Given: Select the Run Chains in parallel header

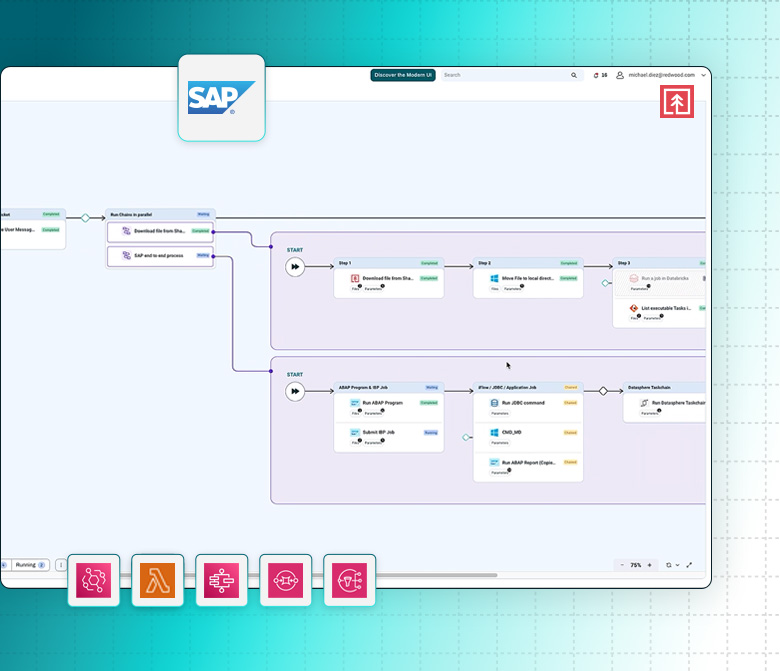Looking at the screenshot, I should click(x=160, y=214).
